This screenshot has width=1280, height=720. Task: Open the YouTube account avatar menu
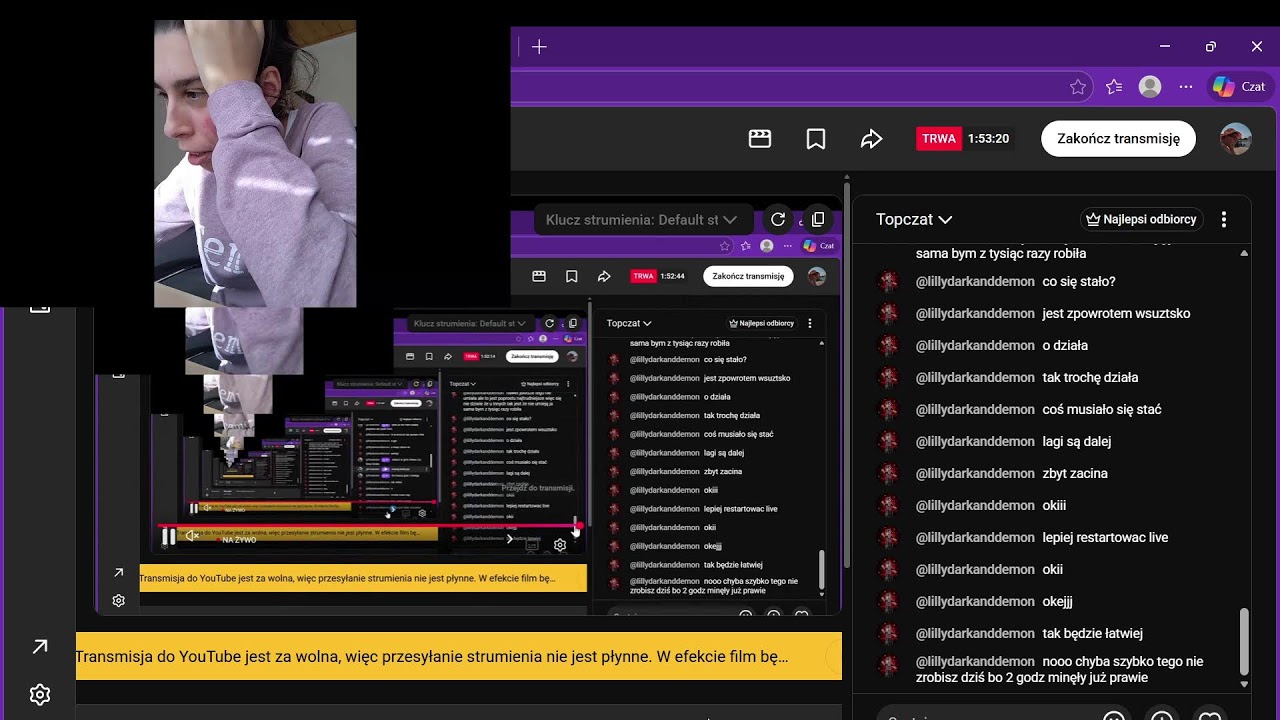[1236, 139]
